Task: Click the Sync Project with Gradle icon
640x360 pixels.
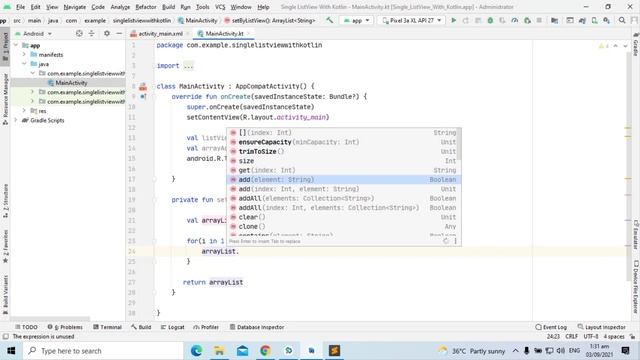Action: click(x=582, y=20)
